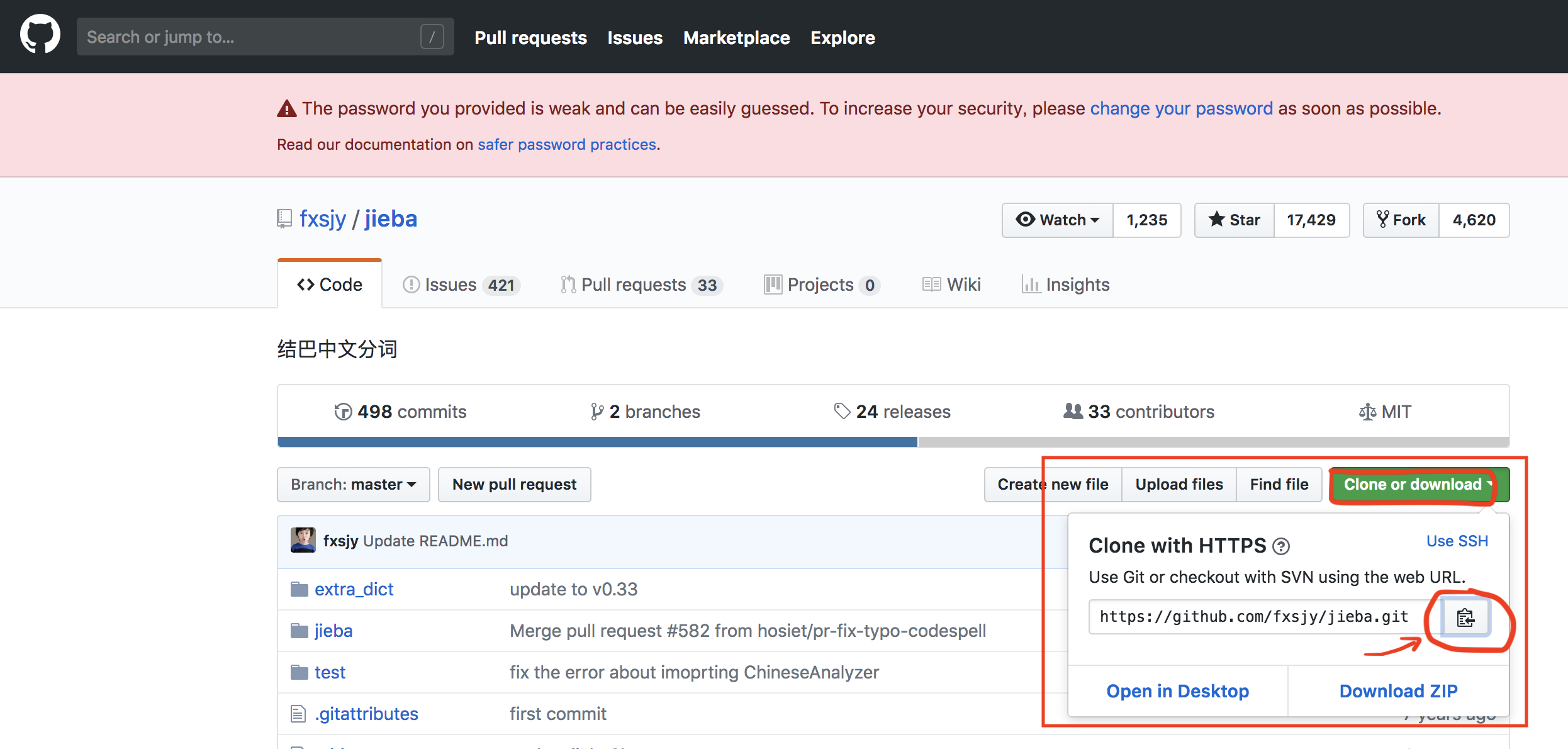The image size is (1568, 749).
Task: Switch to Use SSH
Action: point(1457,541)
